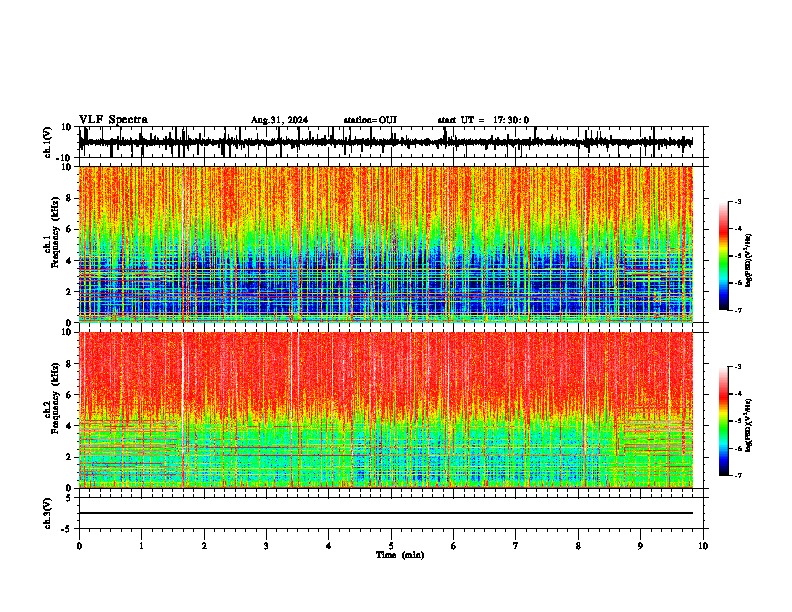
Task: Click the ch.3(V) axis label
Action: (x=48, y=514)
